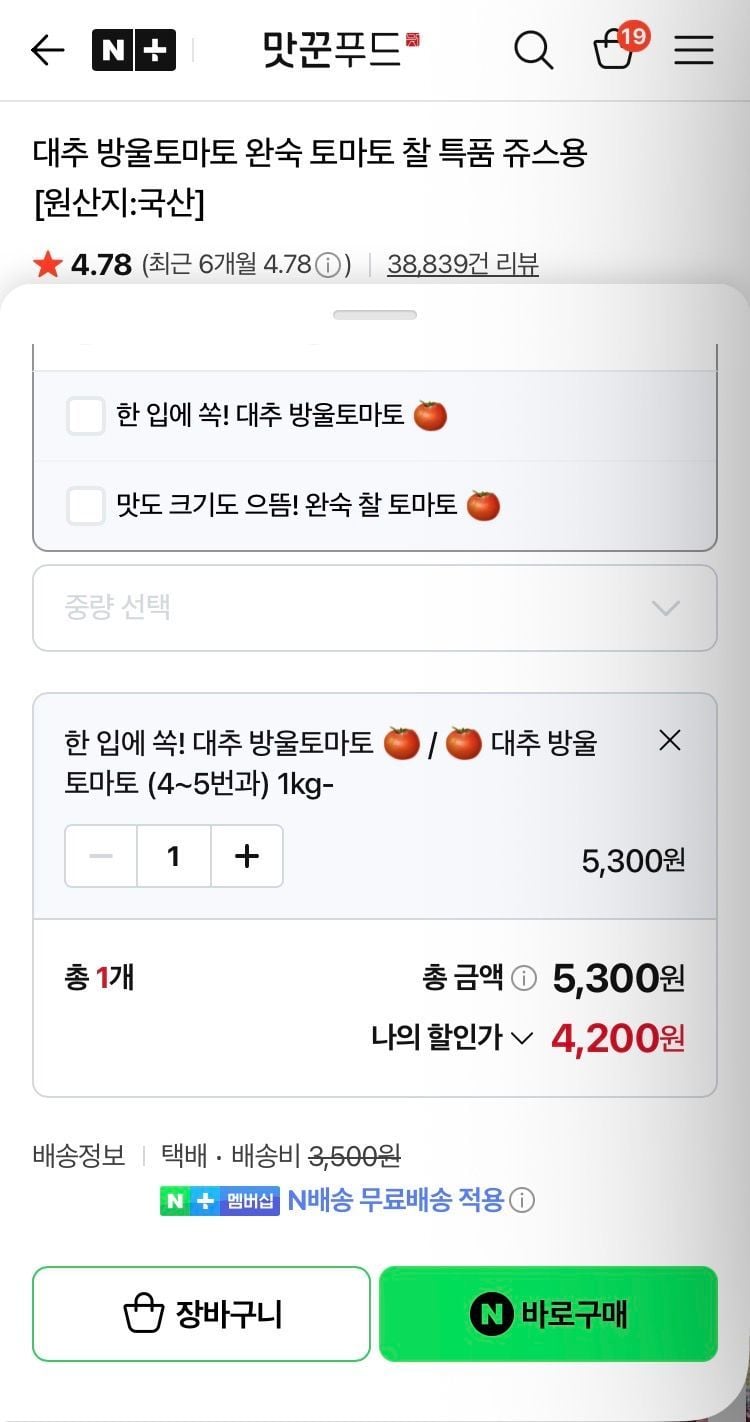
Task: Tap the info icon beside 최근 6개월 rating
Action: (327, 265)
